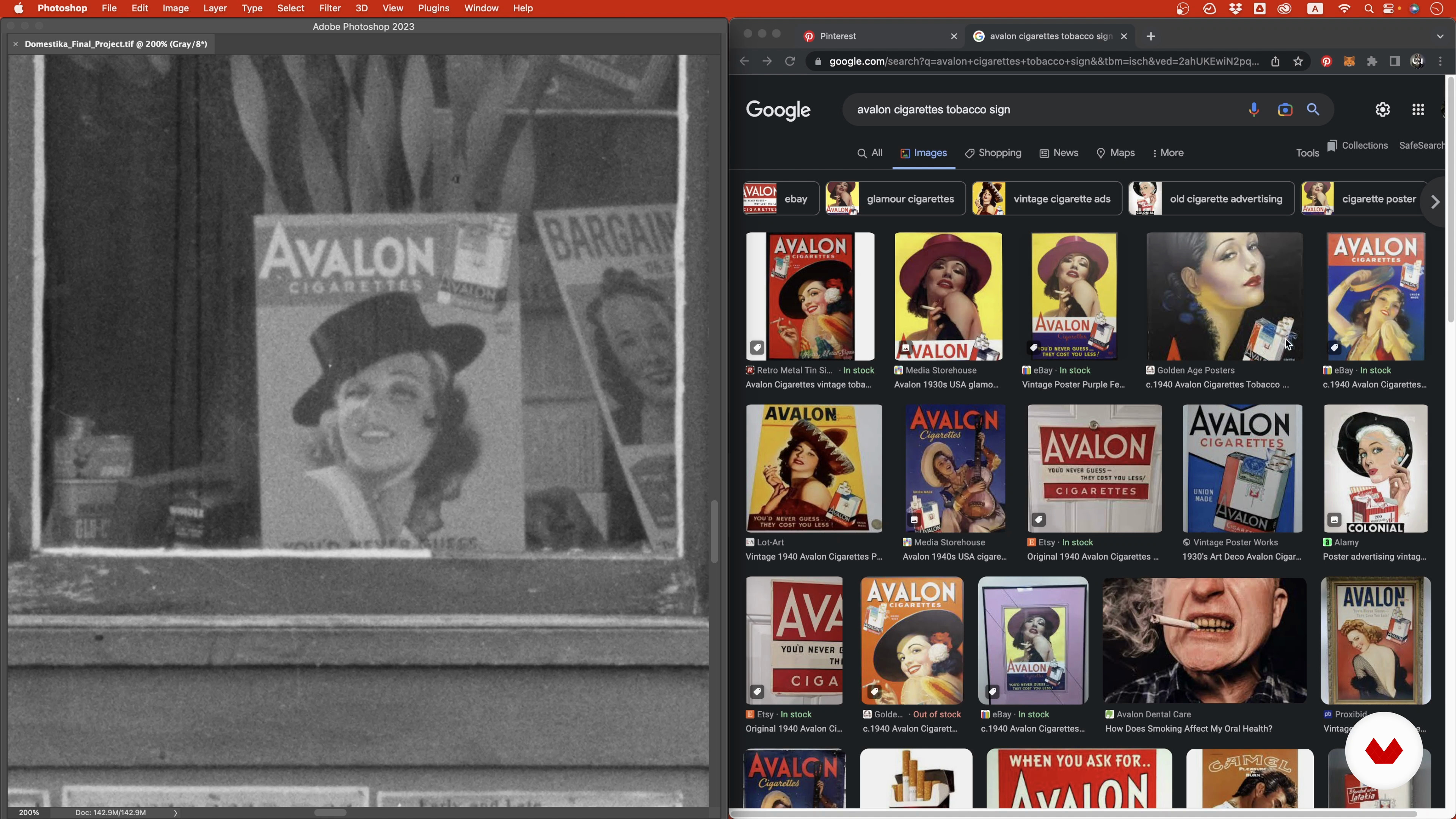Click Photoshop horizontal scrollbar thumb
Image resolution: width=1456 pixels, height=819 pixels.
click(x=330, y=813)
